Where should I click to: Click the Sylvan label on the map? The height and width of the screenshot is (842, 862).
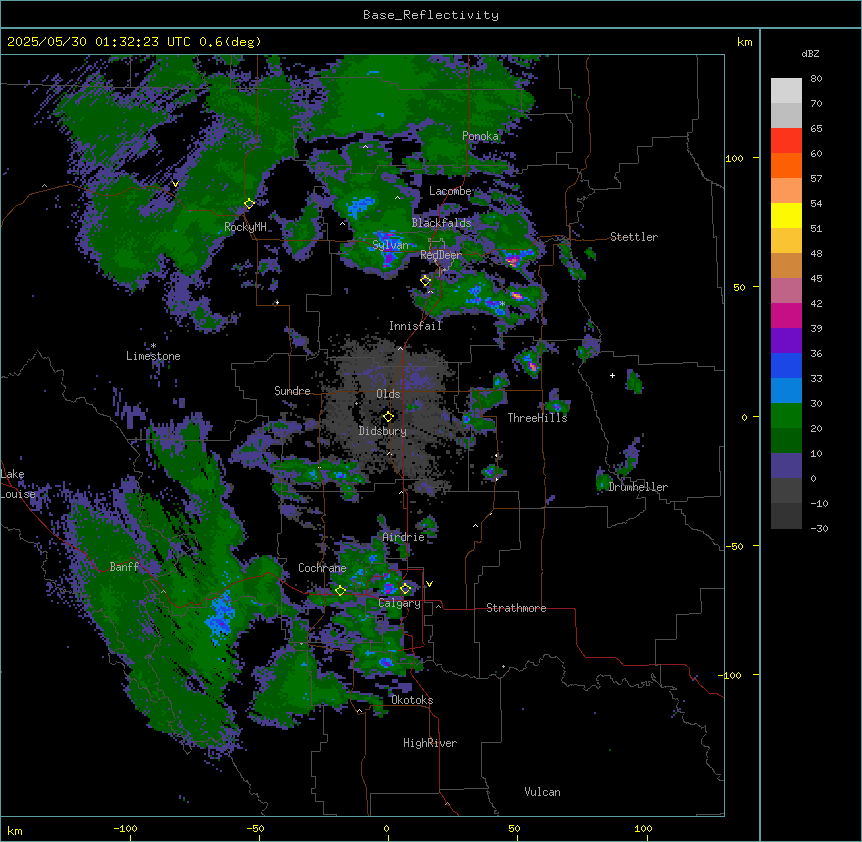point(391,245)
